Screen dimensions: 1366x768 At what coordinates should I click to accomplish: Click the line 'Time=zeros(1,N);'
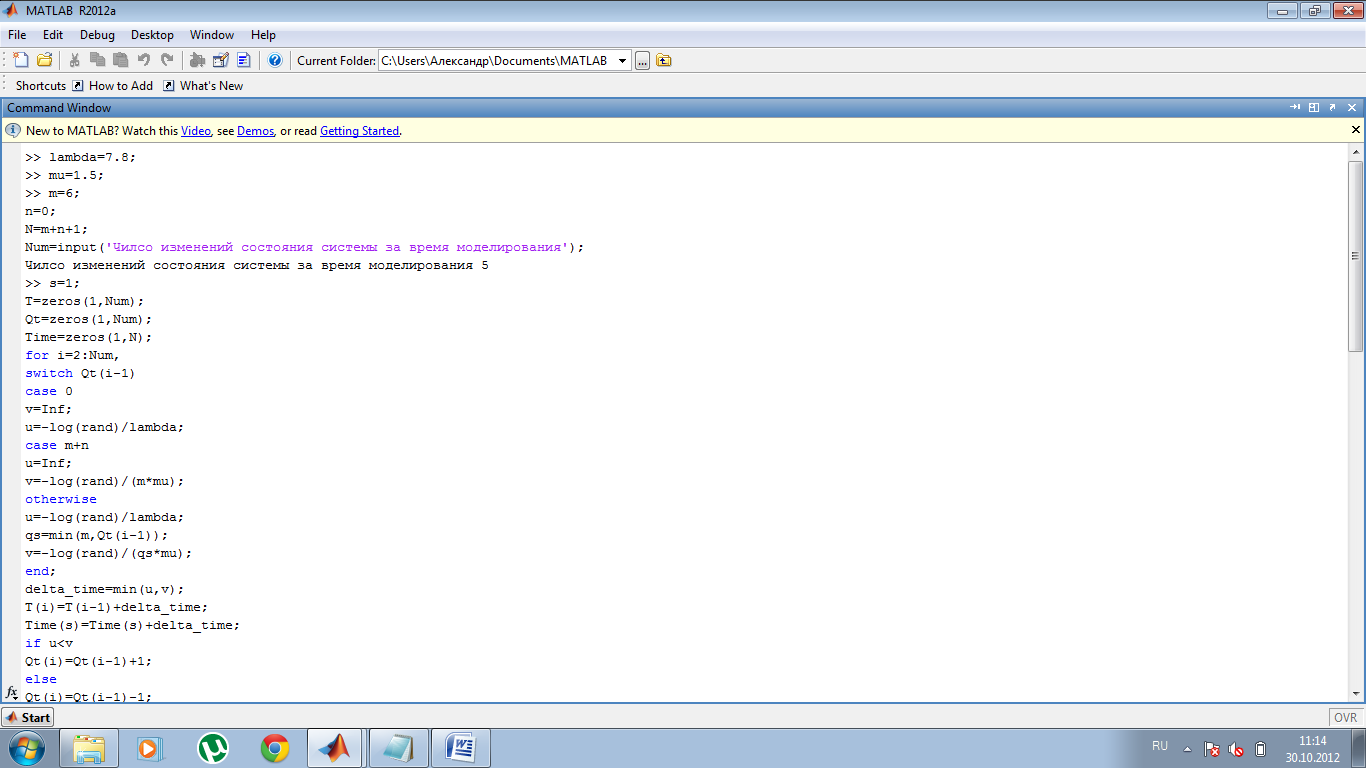[x=89, y=337]
